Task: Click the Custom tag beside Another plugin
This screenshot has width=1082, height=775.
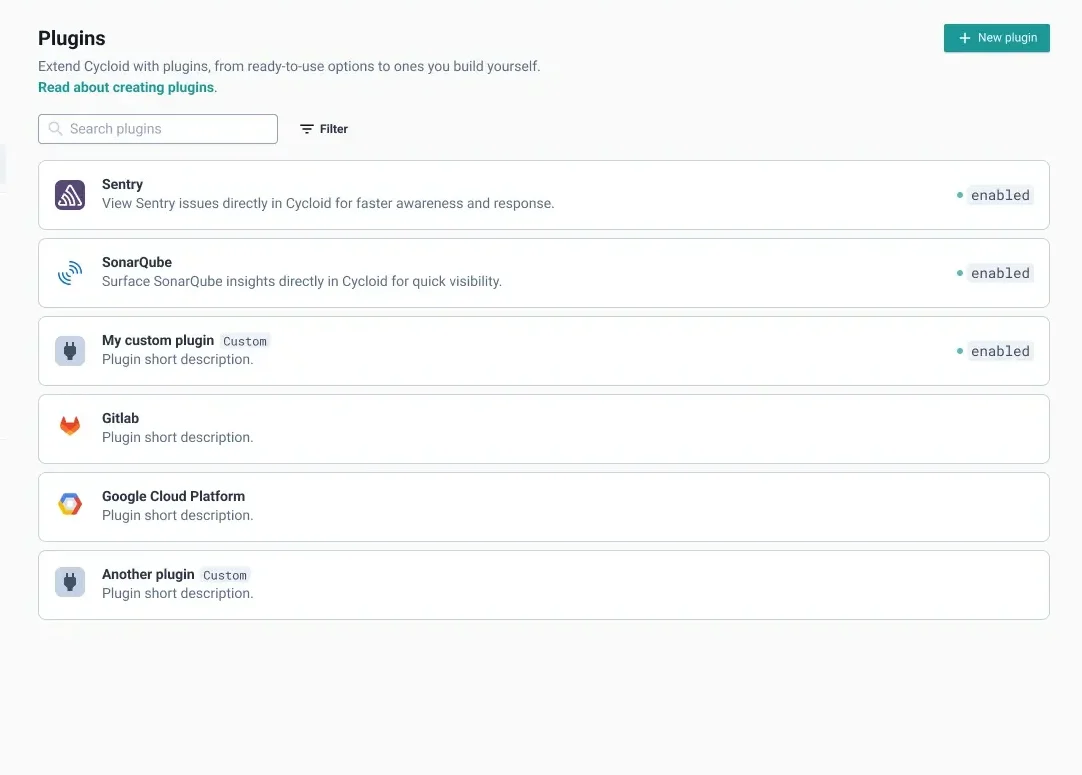Action: (x=224, y=575)
